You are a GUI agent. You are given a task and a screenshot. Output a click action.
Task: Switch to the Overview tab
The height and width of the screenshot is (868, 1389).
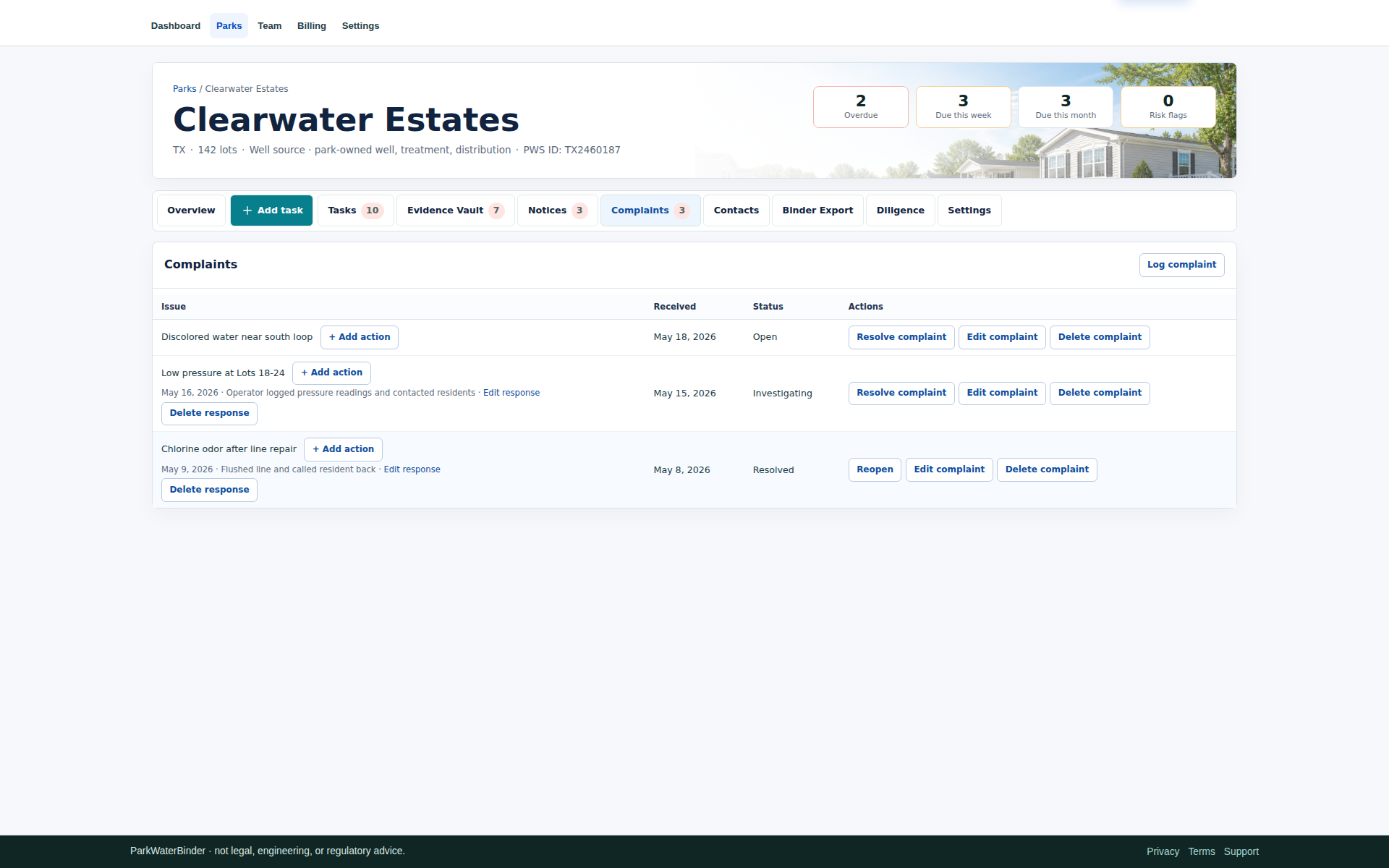191,210
